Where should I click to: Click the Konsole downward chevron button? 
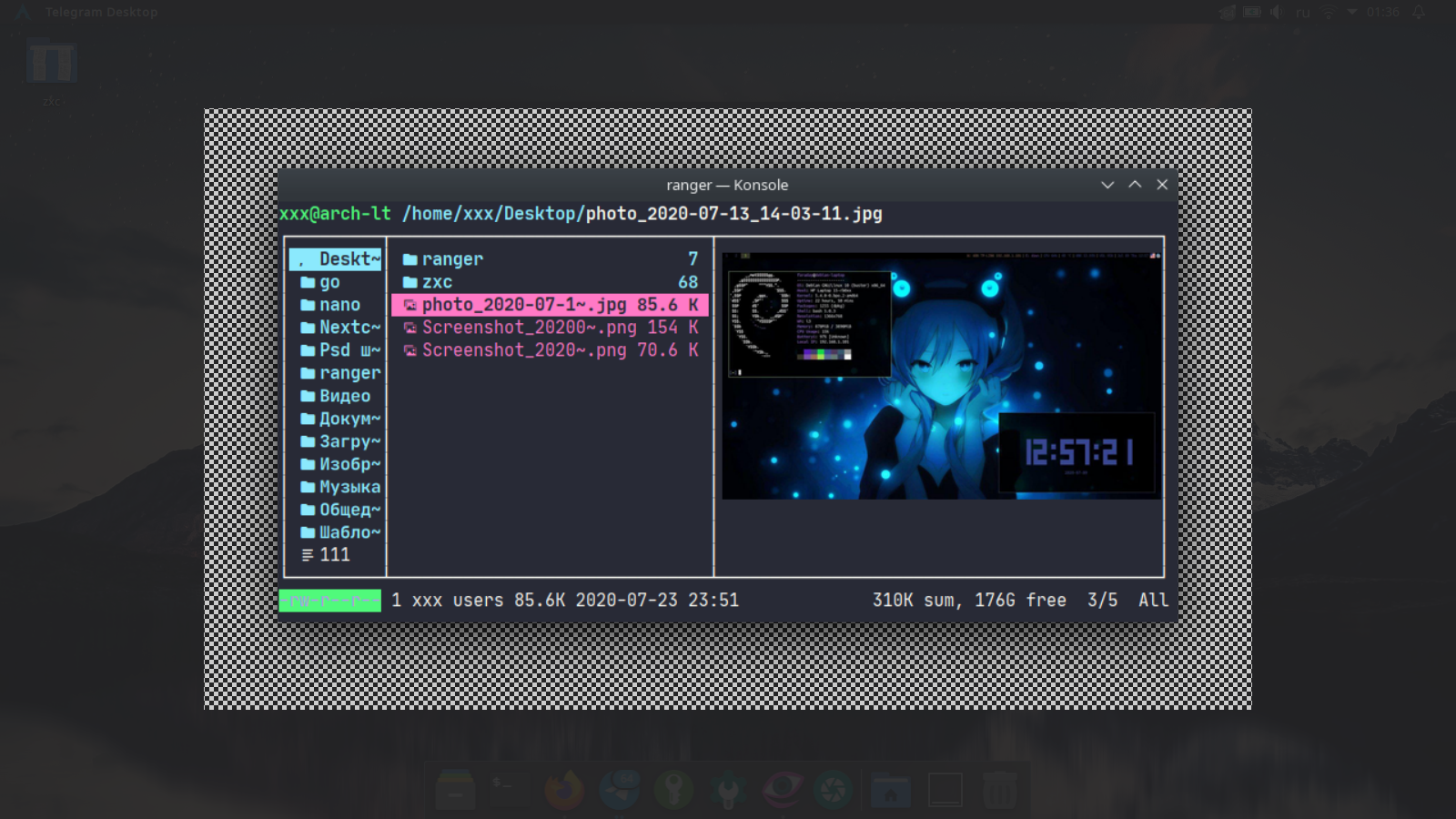point(1107,185)
